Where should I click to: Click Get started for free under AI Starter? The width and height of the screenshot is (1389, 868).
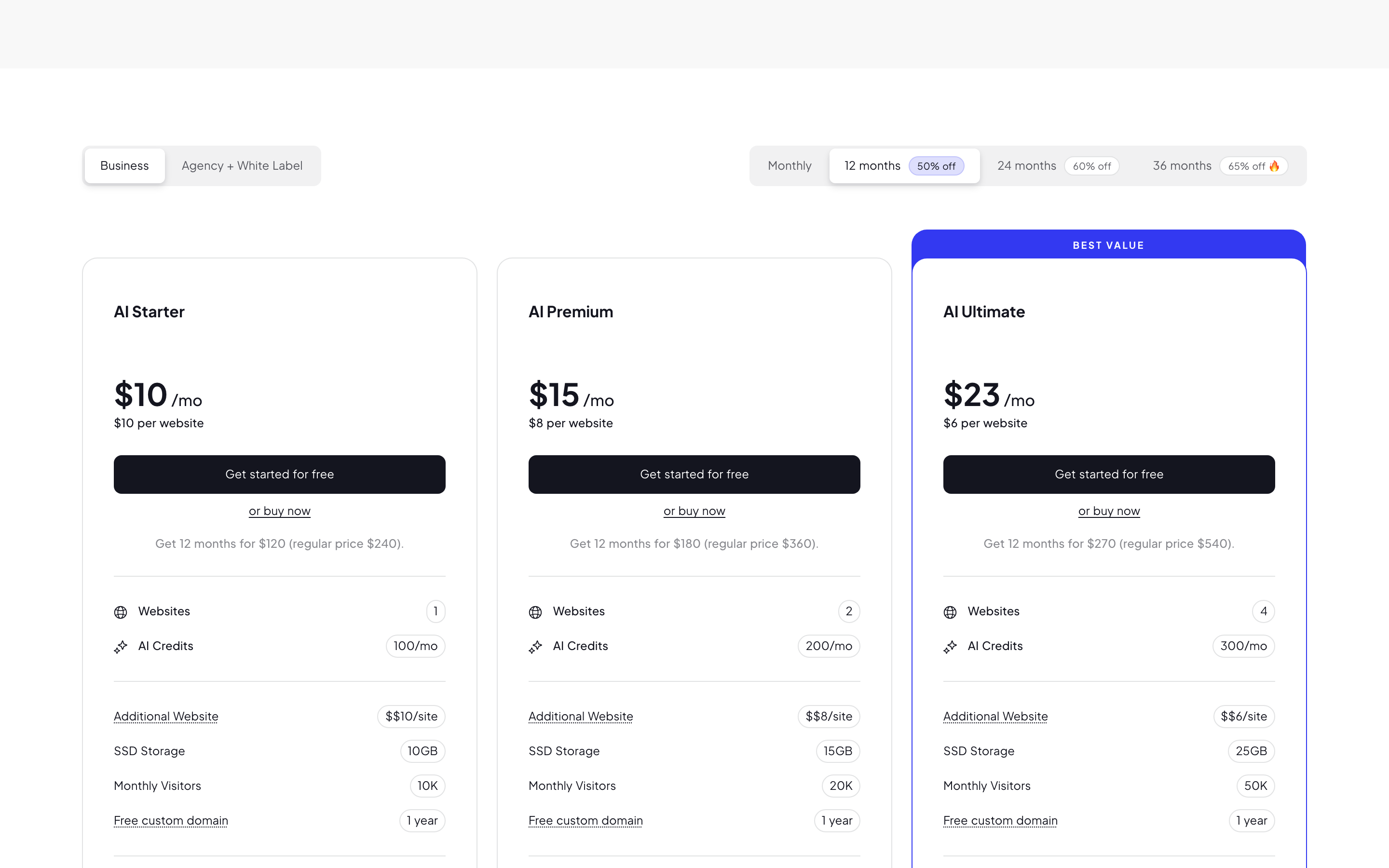[280, 474]
